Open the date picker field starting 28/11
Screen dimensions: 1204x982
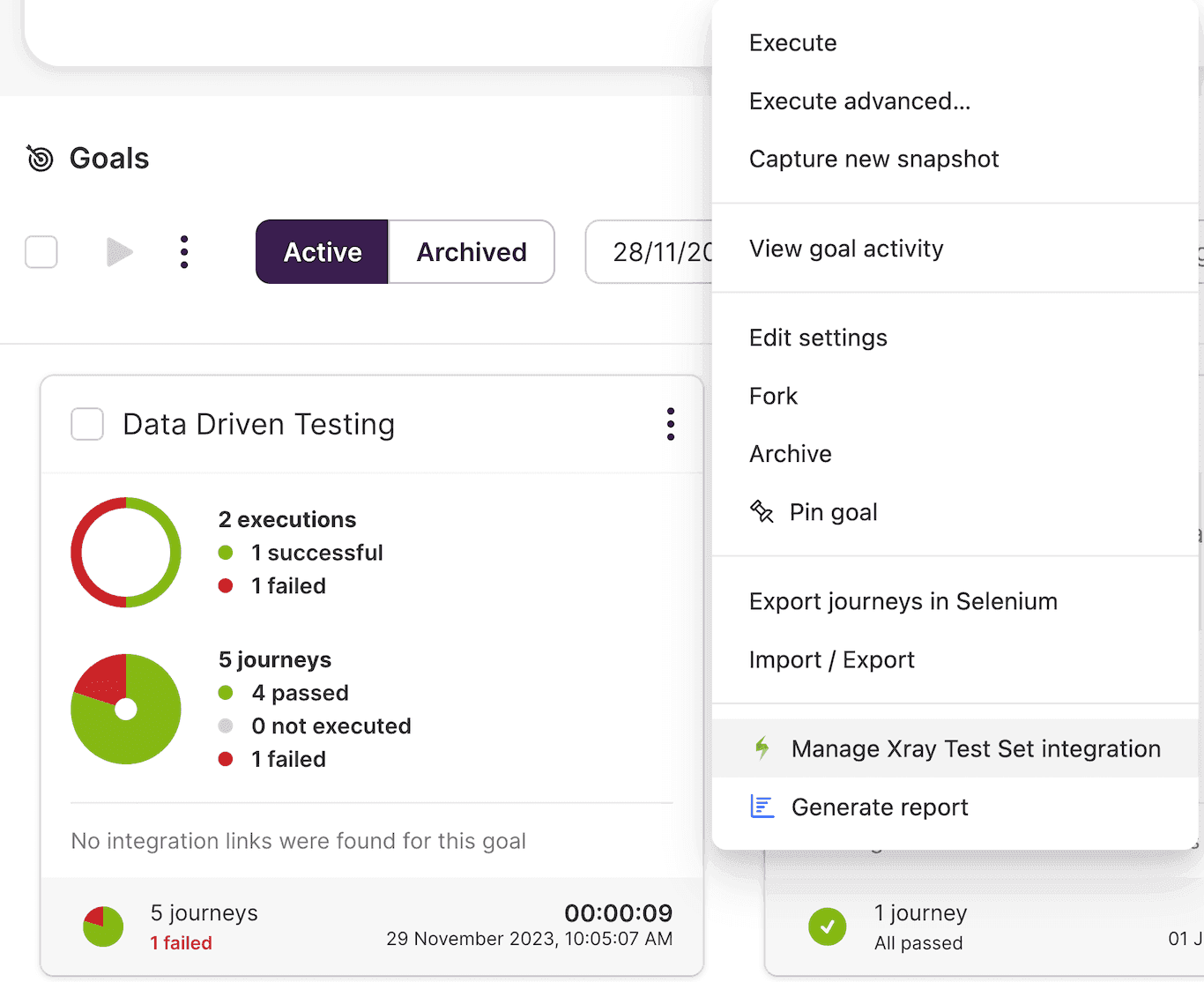(x=652, y=252)
